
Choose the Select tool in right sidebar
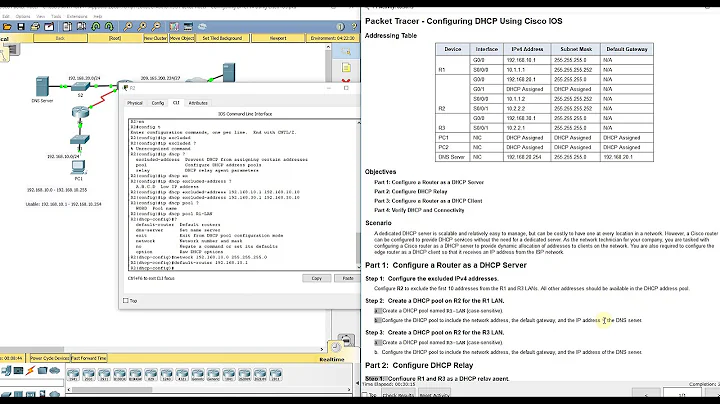coord(346,52)
